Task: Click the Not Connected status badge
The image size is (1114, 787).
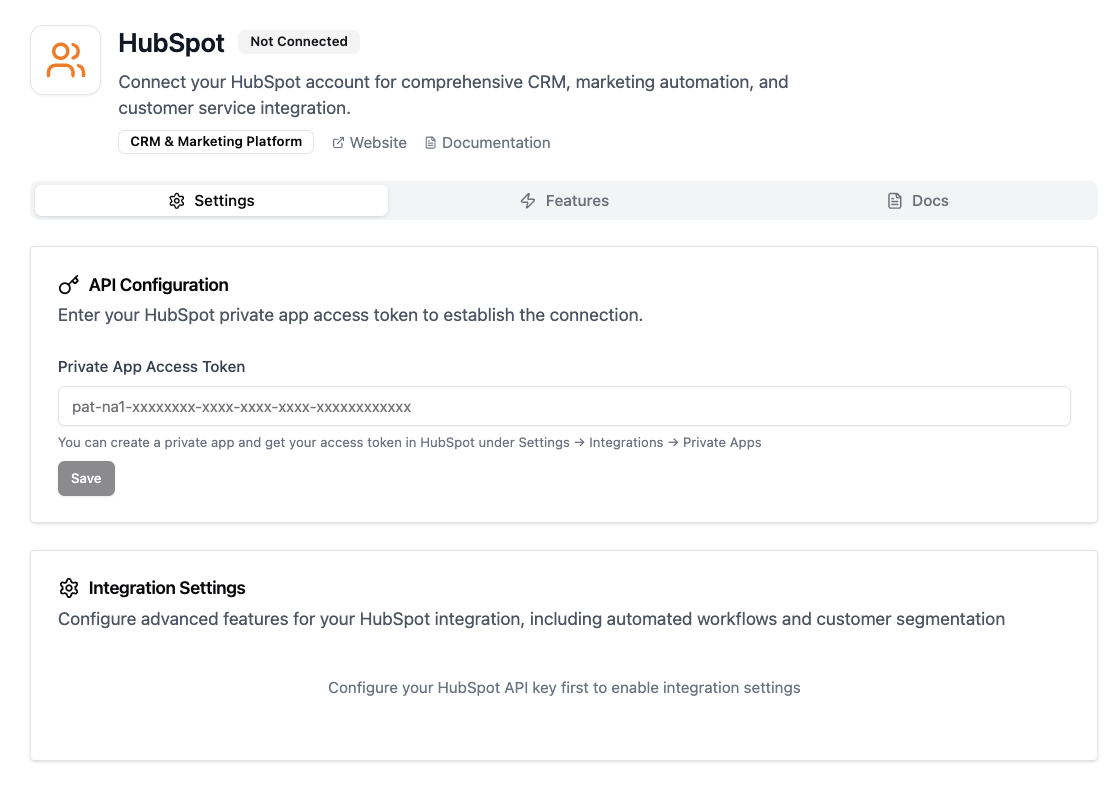Action: click(298, 42)
